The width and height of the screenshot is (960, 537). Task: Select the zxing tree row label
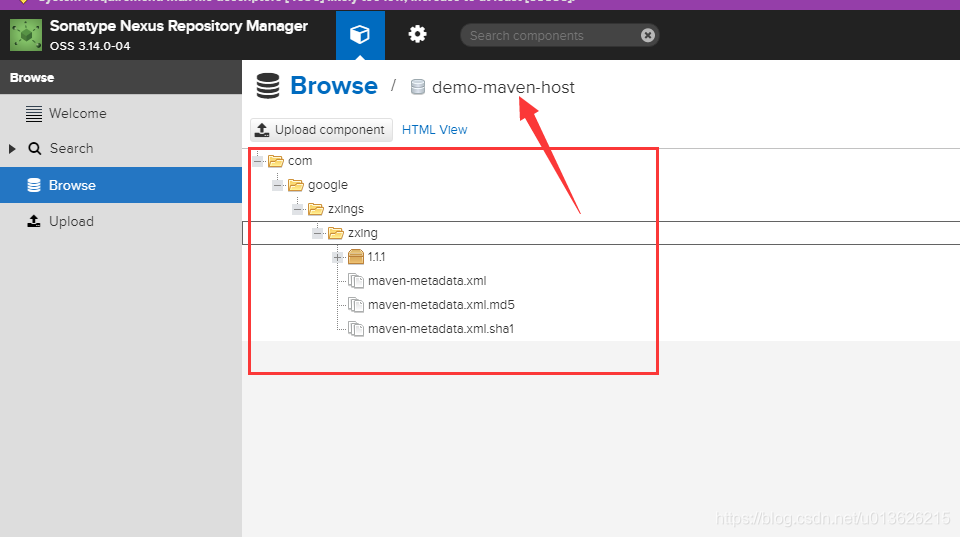point(362,233)
